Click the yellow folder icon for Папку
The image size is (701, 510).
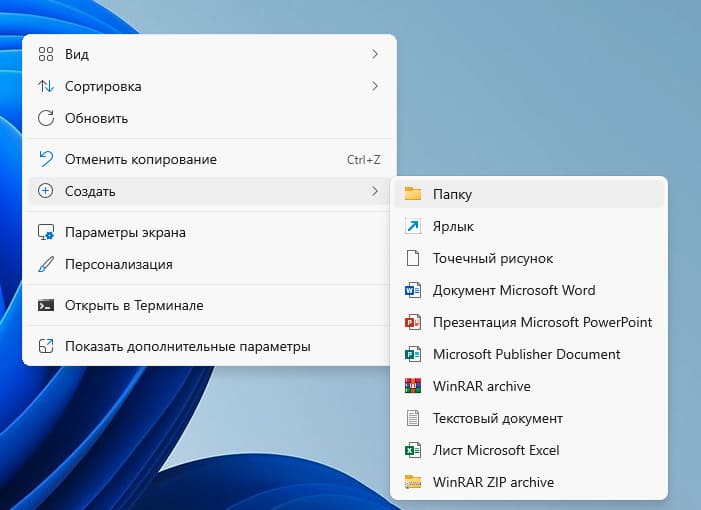[x=413, y=194]
